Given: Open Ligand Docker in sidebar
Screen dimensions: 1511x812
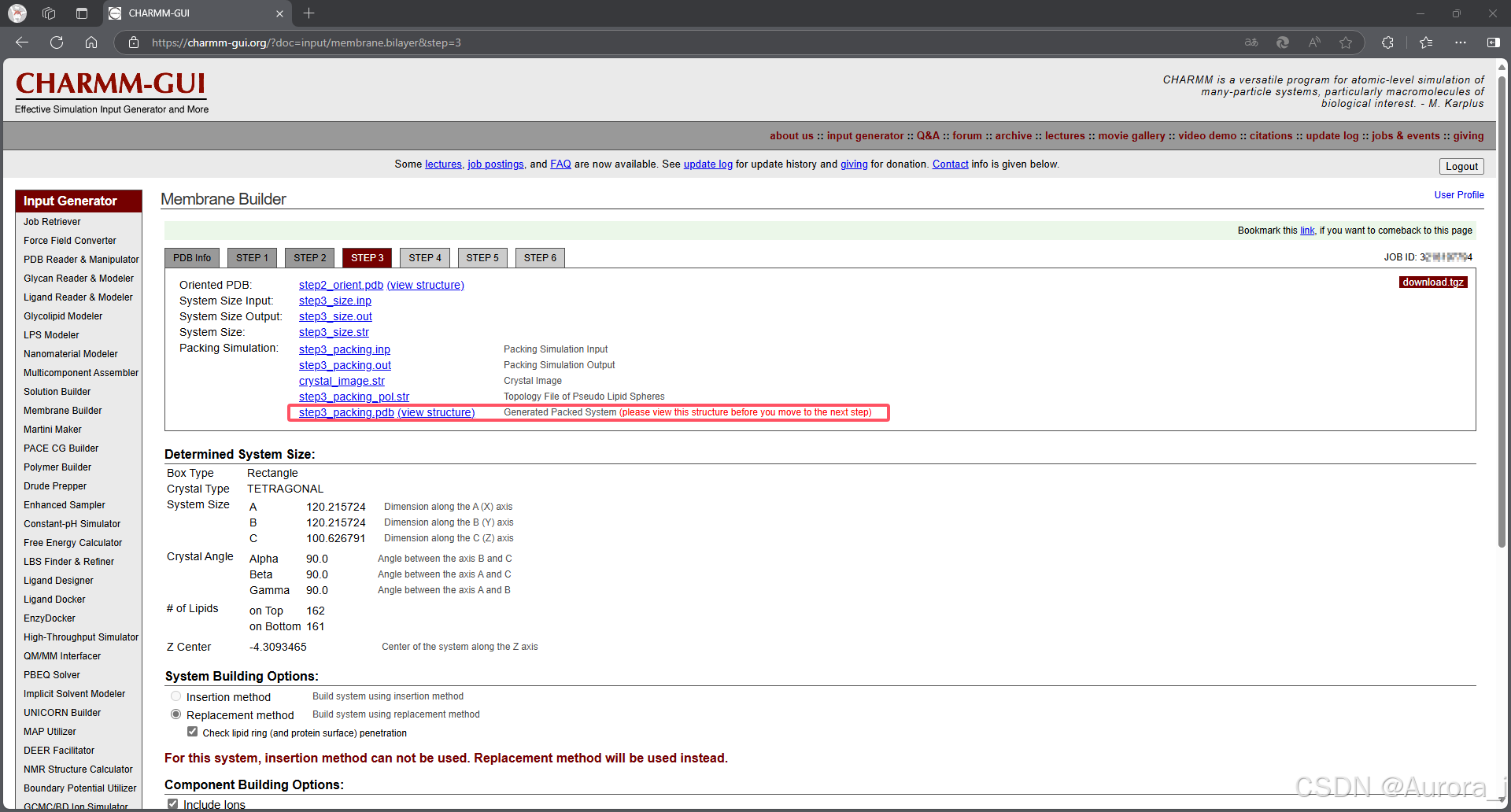Looking at the screenshot, I should click(54, 600).
